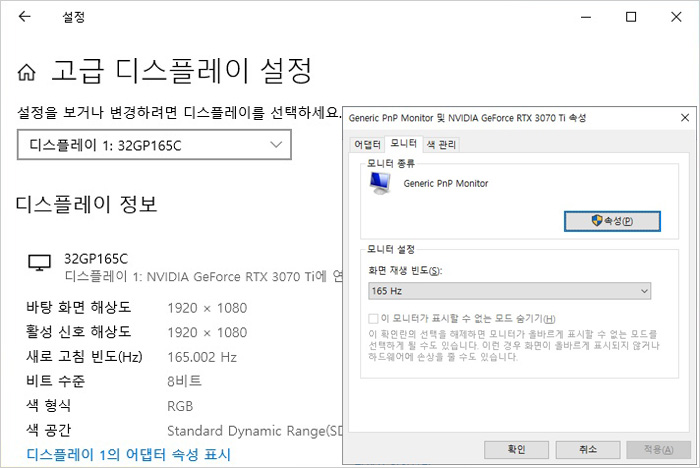The image size is (700, 468).
Task: Open the 디스플레이 1의 어댑터 속성 표시 link
Action: (128, 455)
